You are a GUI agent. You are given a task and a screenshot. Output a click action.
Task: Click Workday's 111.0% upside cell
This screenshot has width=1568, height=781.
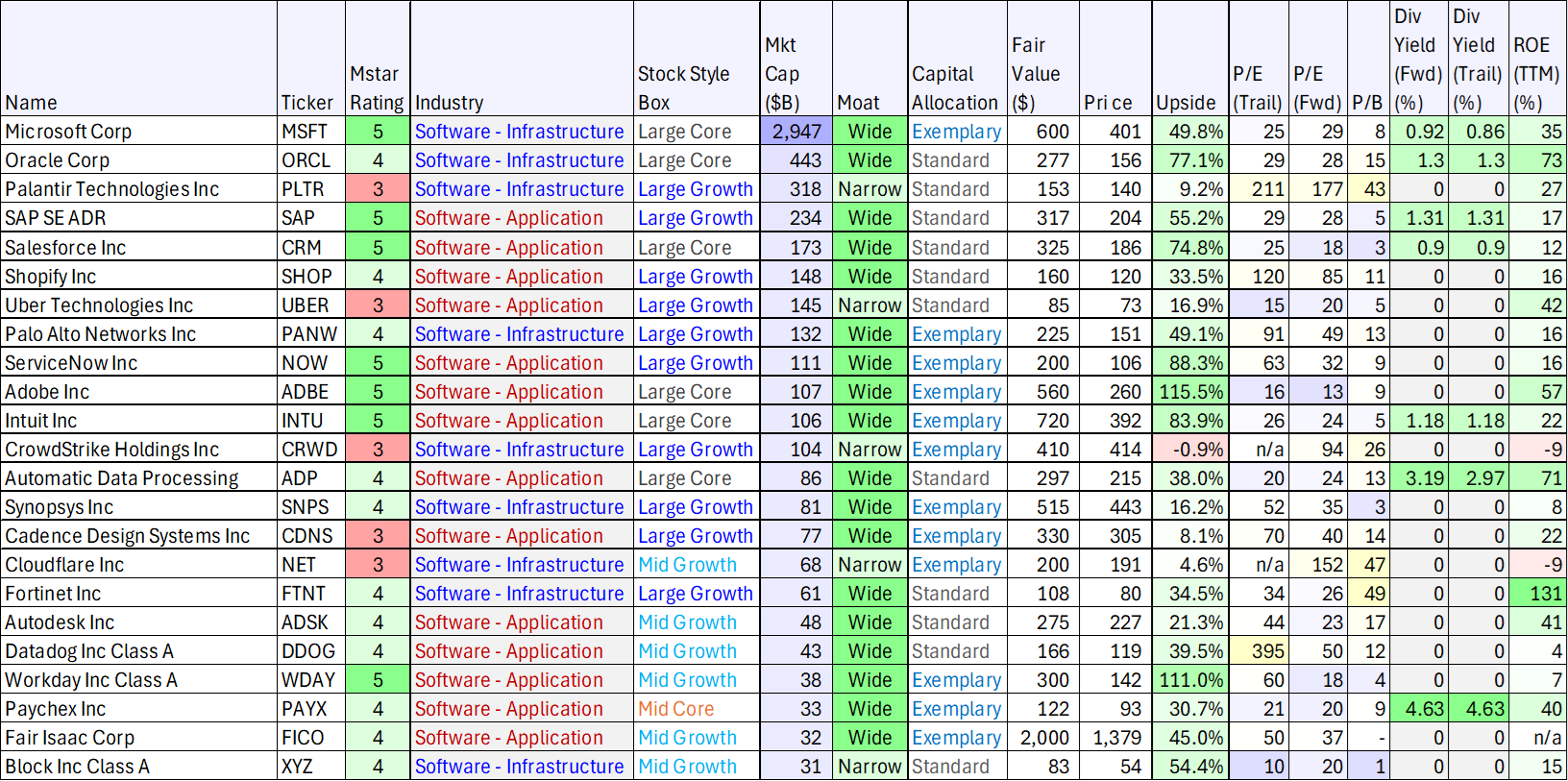[x=1189, y=679]
